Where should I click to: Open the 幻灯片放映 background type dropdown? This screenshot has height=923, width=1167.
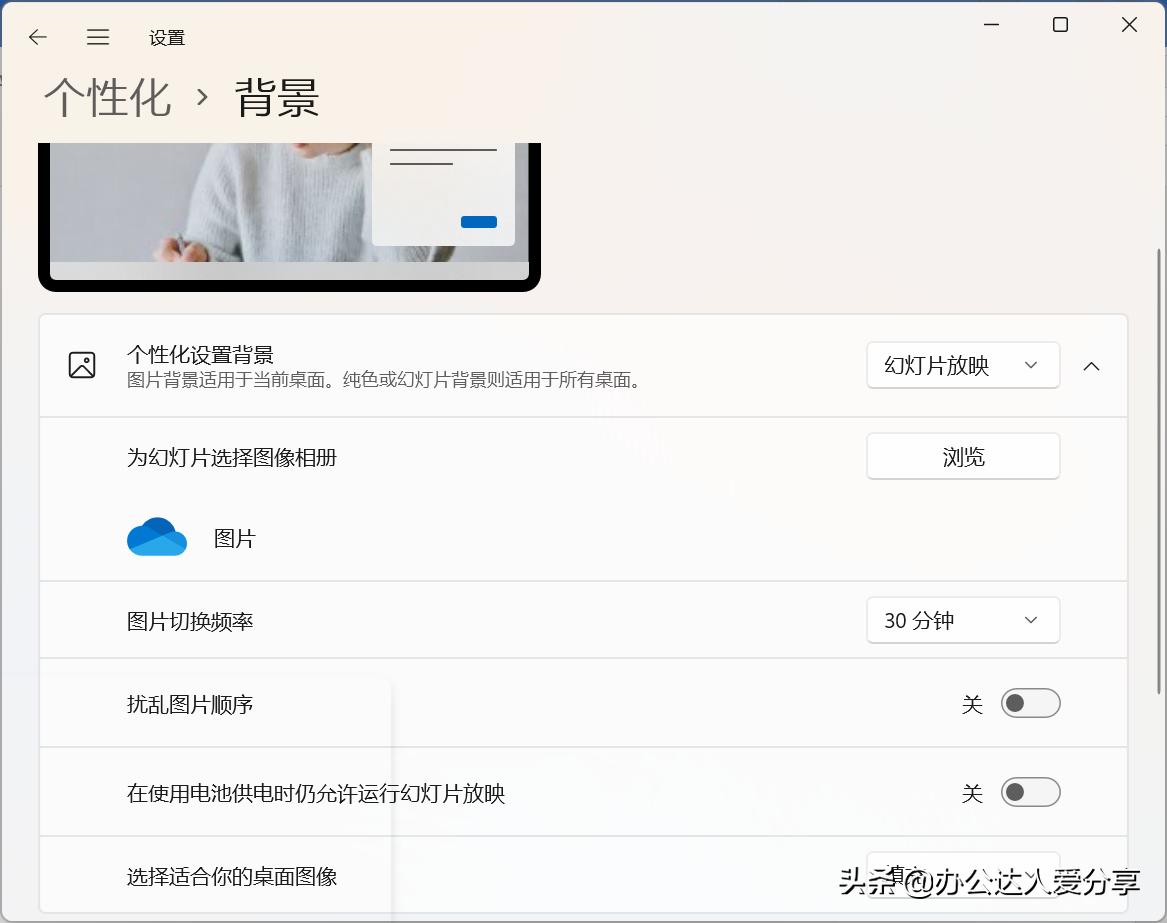[962, 365]
